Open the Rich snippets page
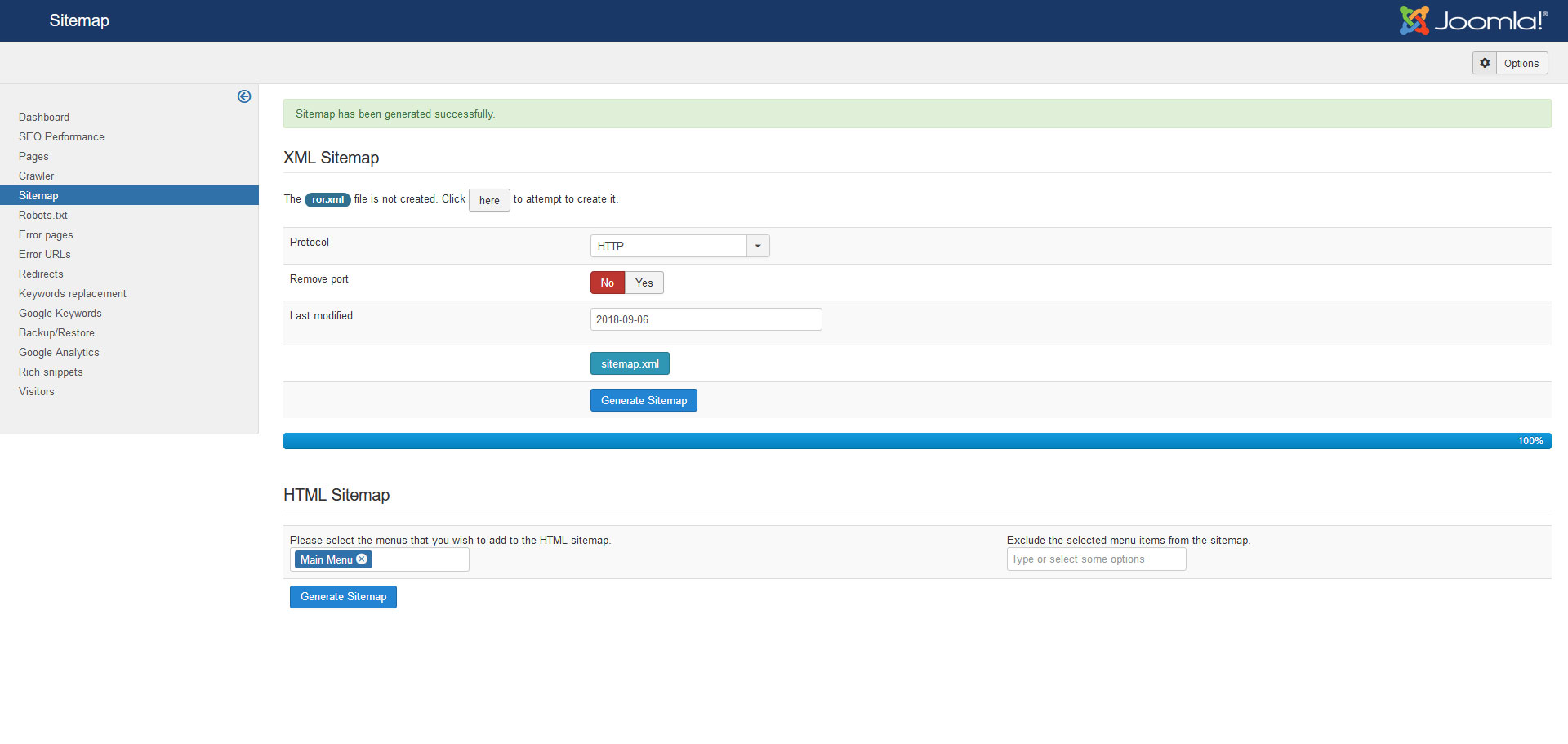The width and height of the screenshot is (1568, 744). click(x=51, y=372)
